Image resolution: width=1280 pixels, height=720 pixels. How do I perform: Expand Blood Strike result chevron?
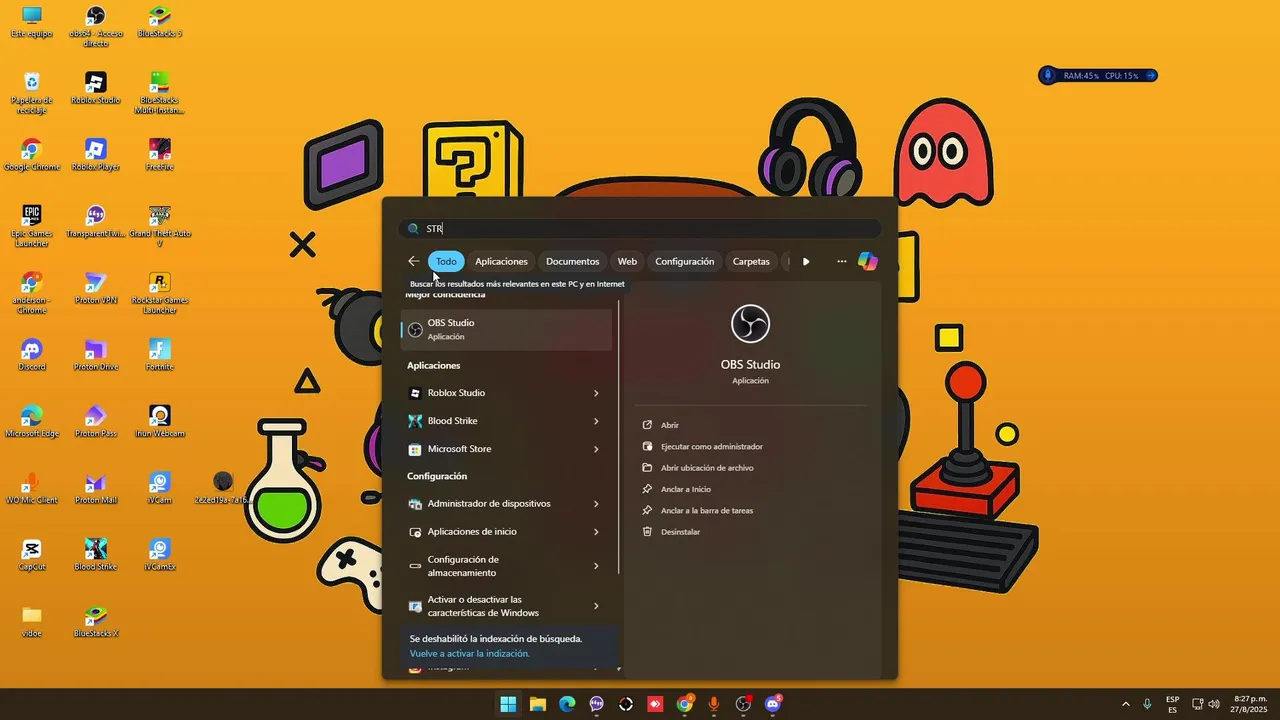click(596, 421)
